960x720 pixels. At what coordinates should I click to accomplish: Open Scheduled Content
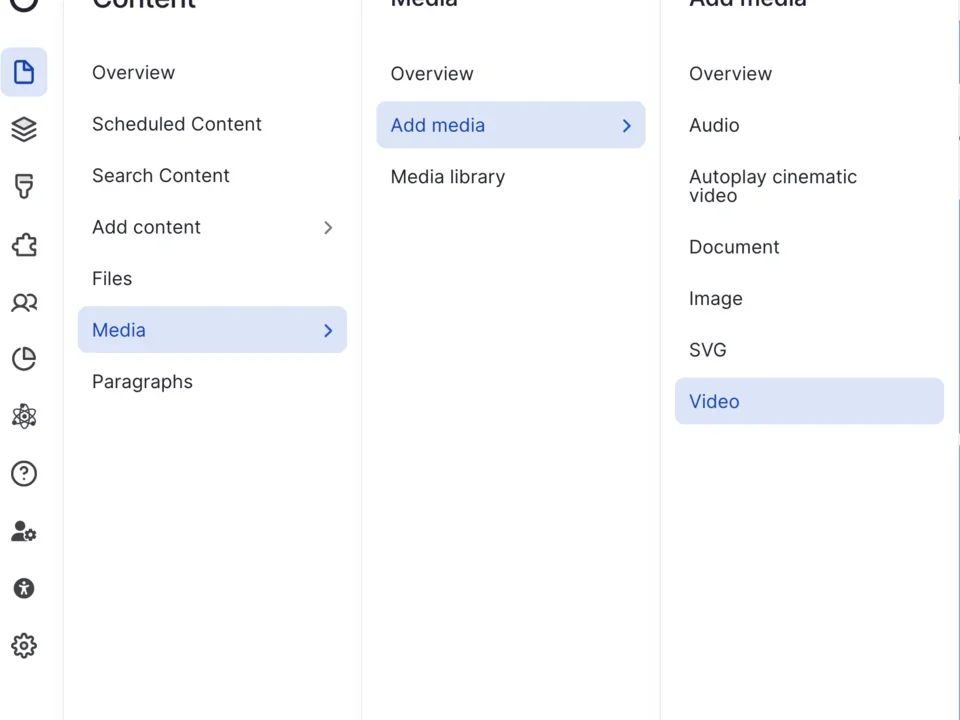pos(176,124)
